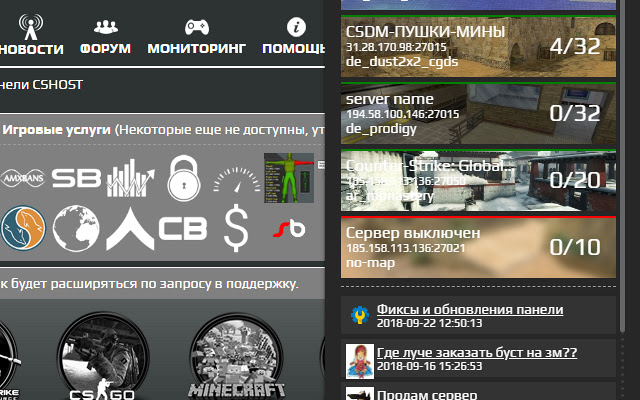The height and width of the screenshot is (400, 640).
Task: Click the right sidebar vertical scrollbar
Action: 622,167
